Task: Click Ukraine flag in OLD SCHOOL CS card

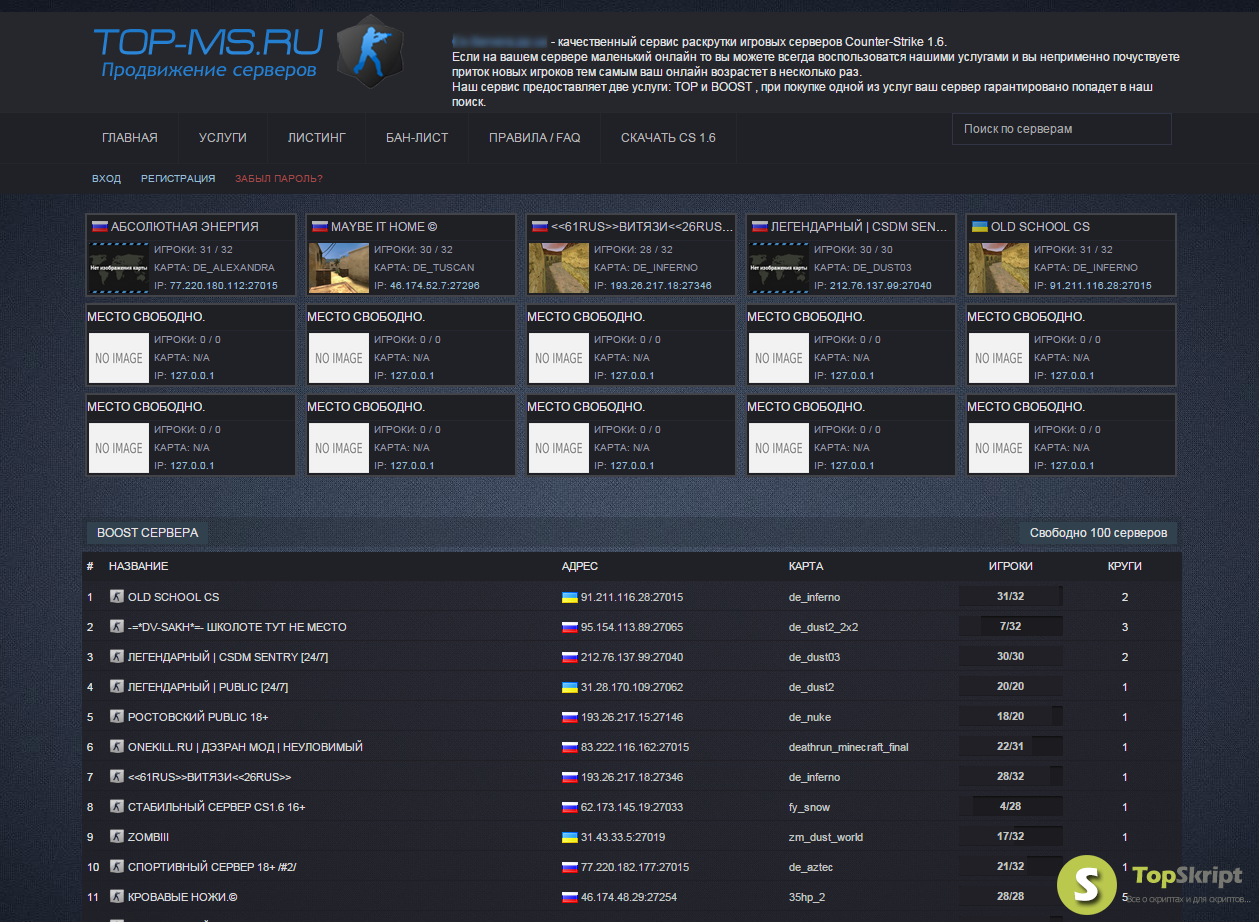Action: [979, 227]
